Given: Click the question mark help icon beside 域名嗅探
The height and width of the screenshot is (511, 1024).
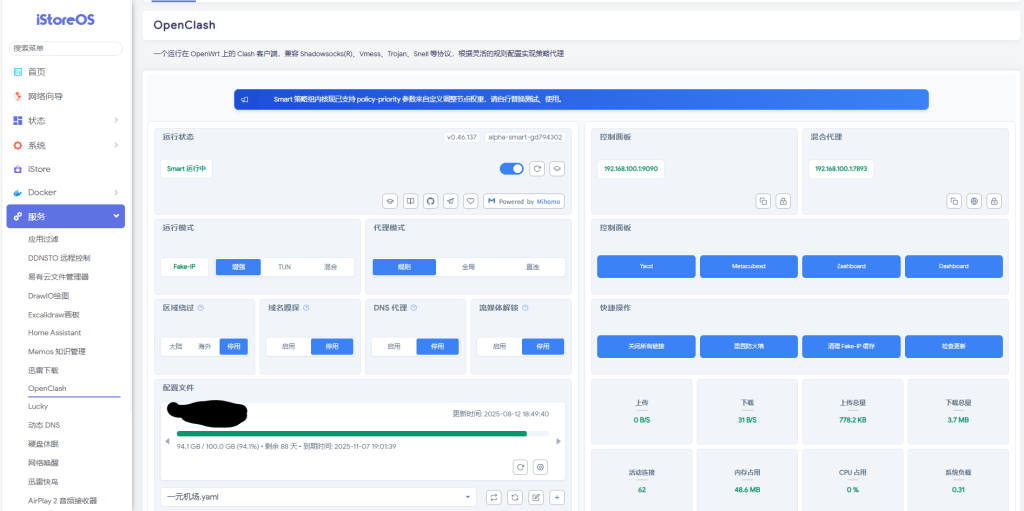Looking at the screenshot, I should 306,307.
